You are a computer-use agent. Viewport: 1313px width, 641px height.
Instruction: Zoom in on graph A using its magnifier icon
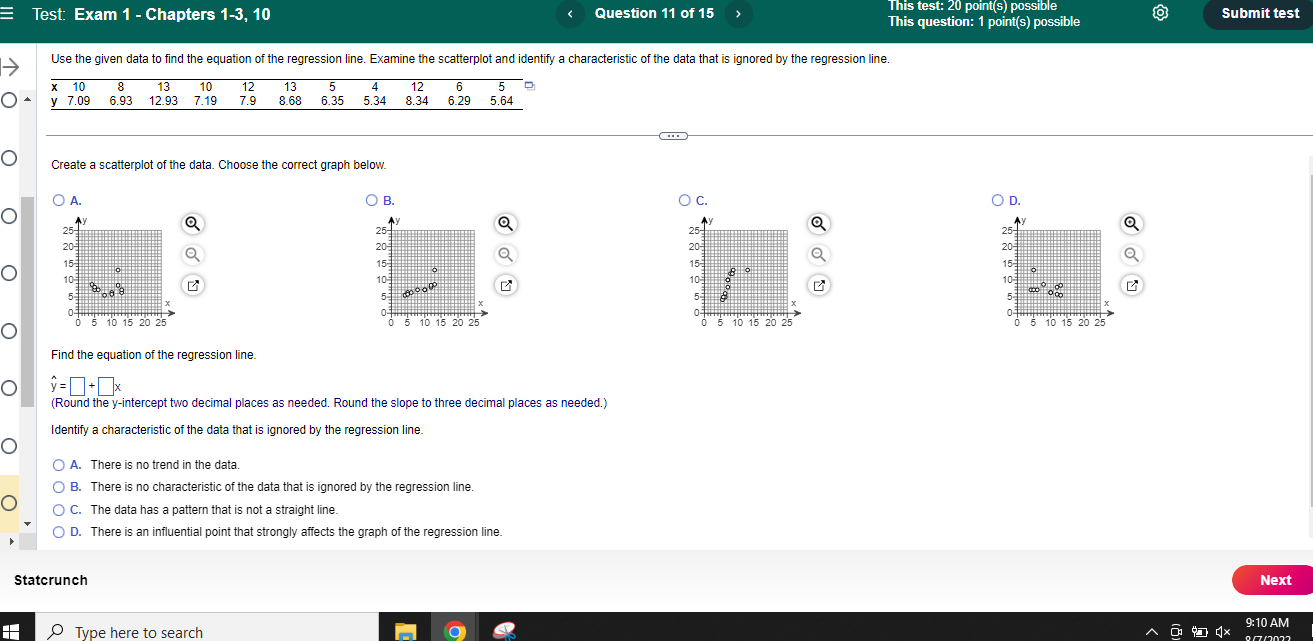coord(192,223)
